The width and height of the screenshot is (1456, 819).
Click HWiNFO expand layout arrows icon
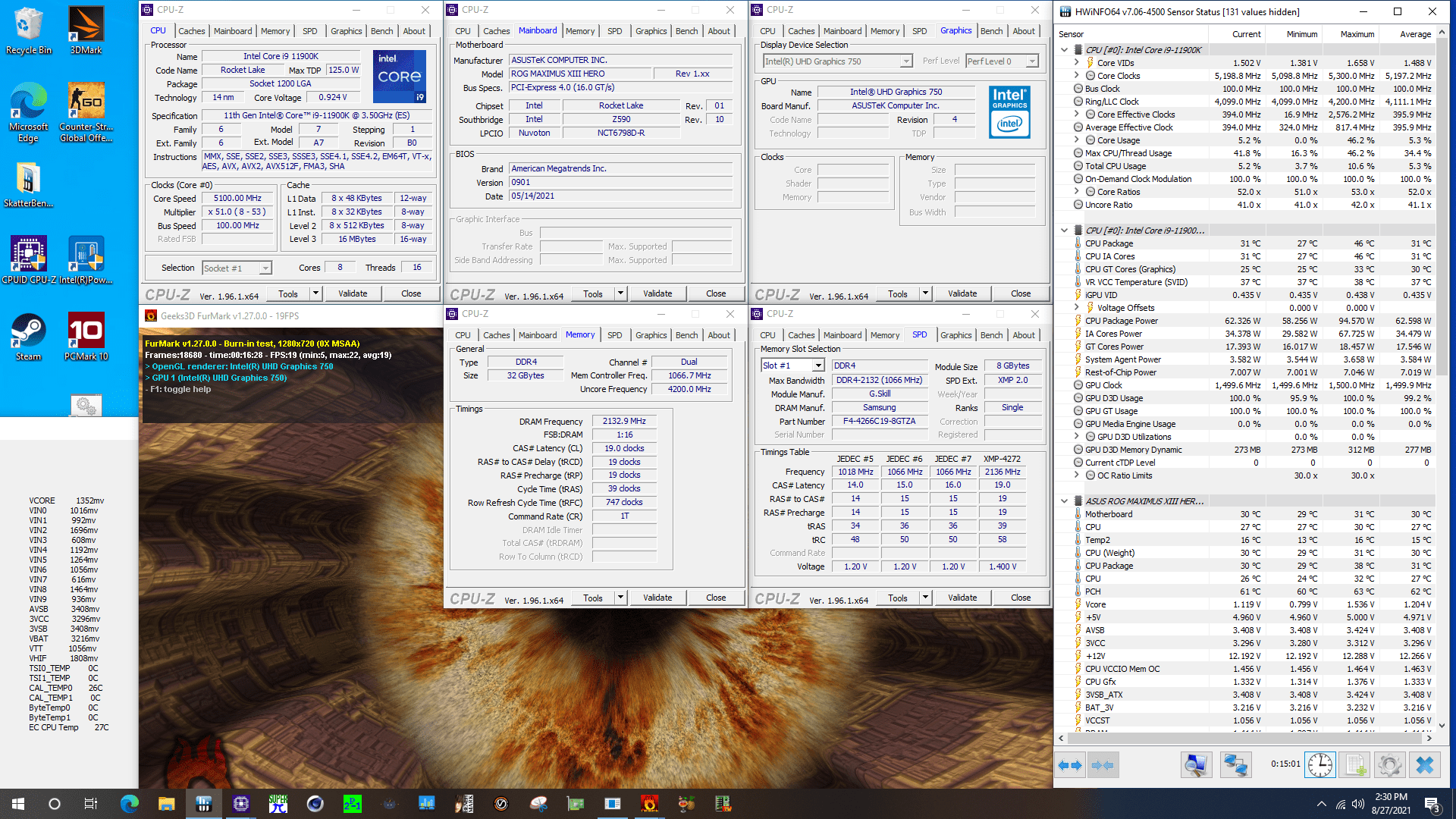tap(1069, 766)
